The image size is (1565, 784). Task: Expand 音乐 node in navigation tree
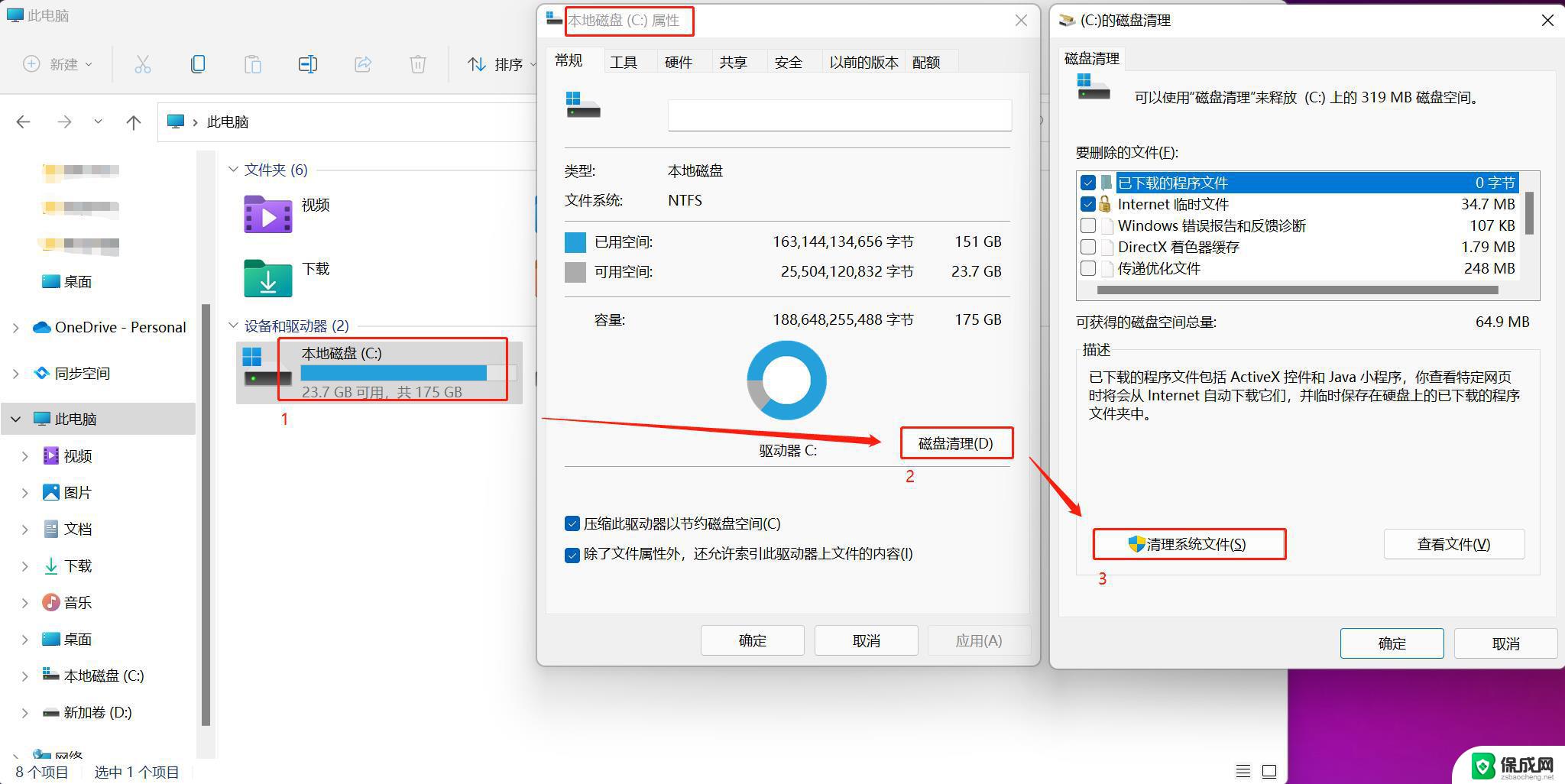[x=25, y=602]
